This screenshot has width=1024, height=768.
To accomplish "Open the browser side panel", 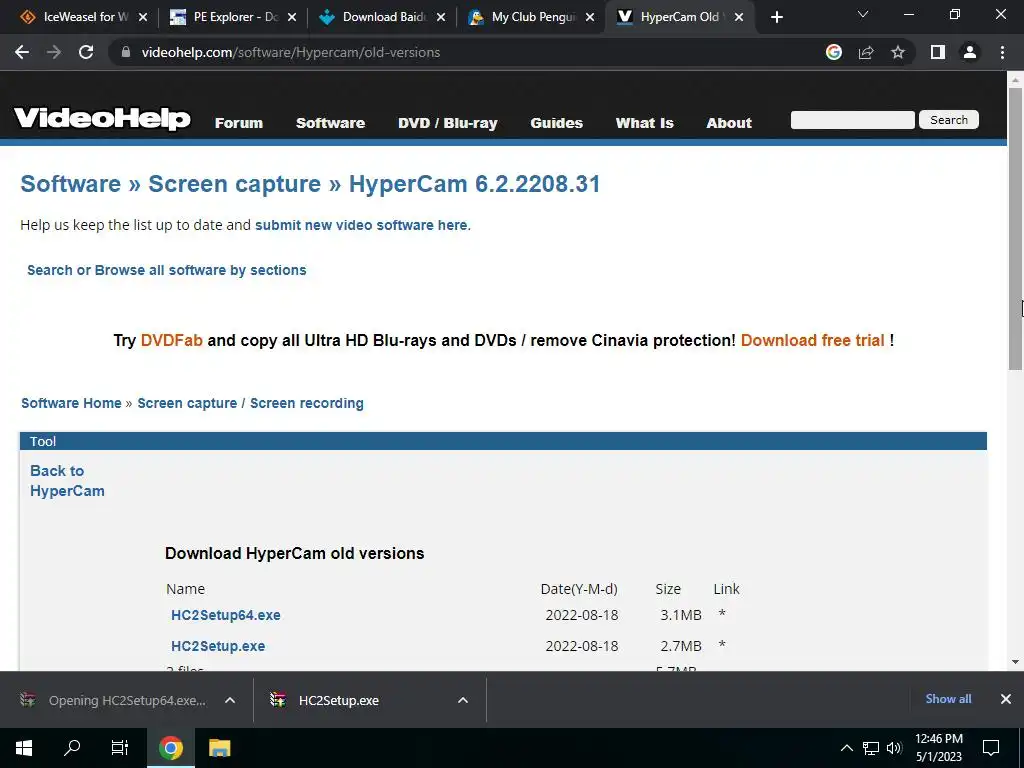I will [x=938, y=52].
